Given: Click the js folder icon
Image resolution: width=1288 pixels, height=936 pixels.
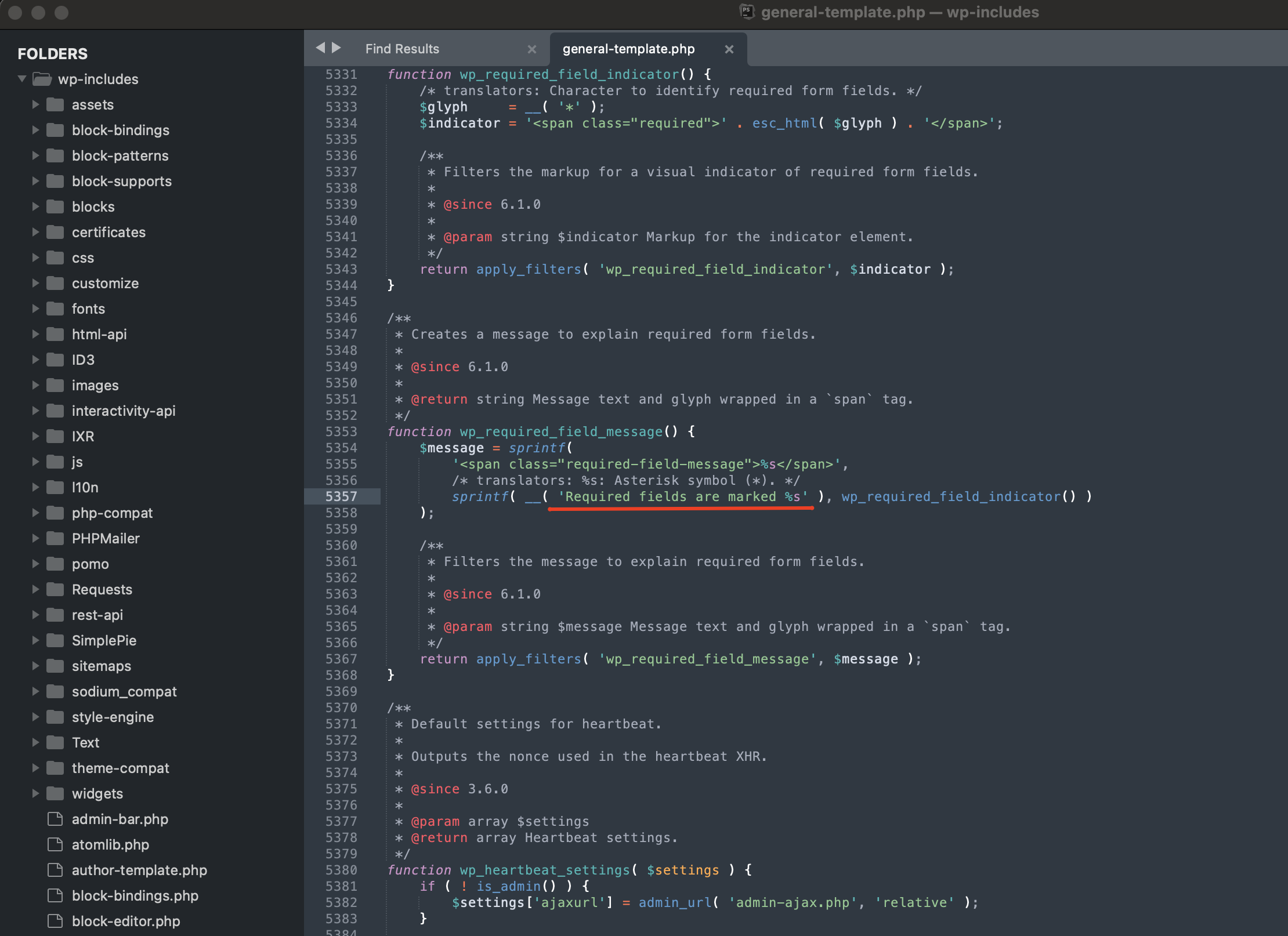Looking at the screenshot, I should 55,462.
